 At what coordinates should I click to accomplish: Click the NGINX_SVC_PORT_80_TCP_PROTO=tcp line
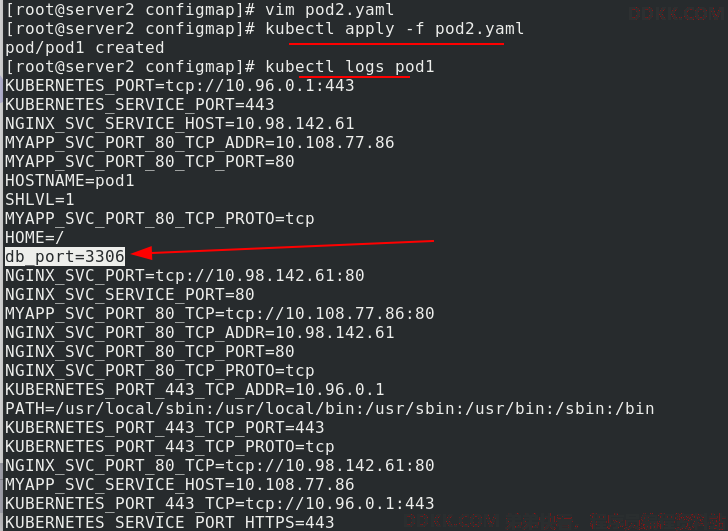click(x=160, y=371)
